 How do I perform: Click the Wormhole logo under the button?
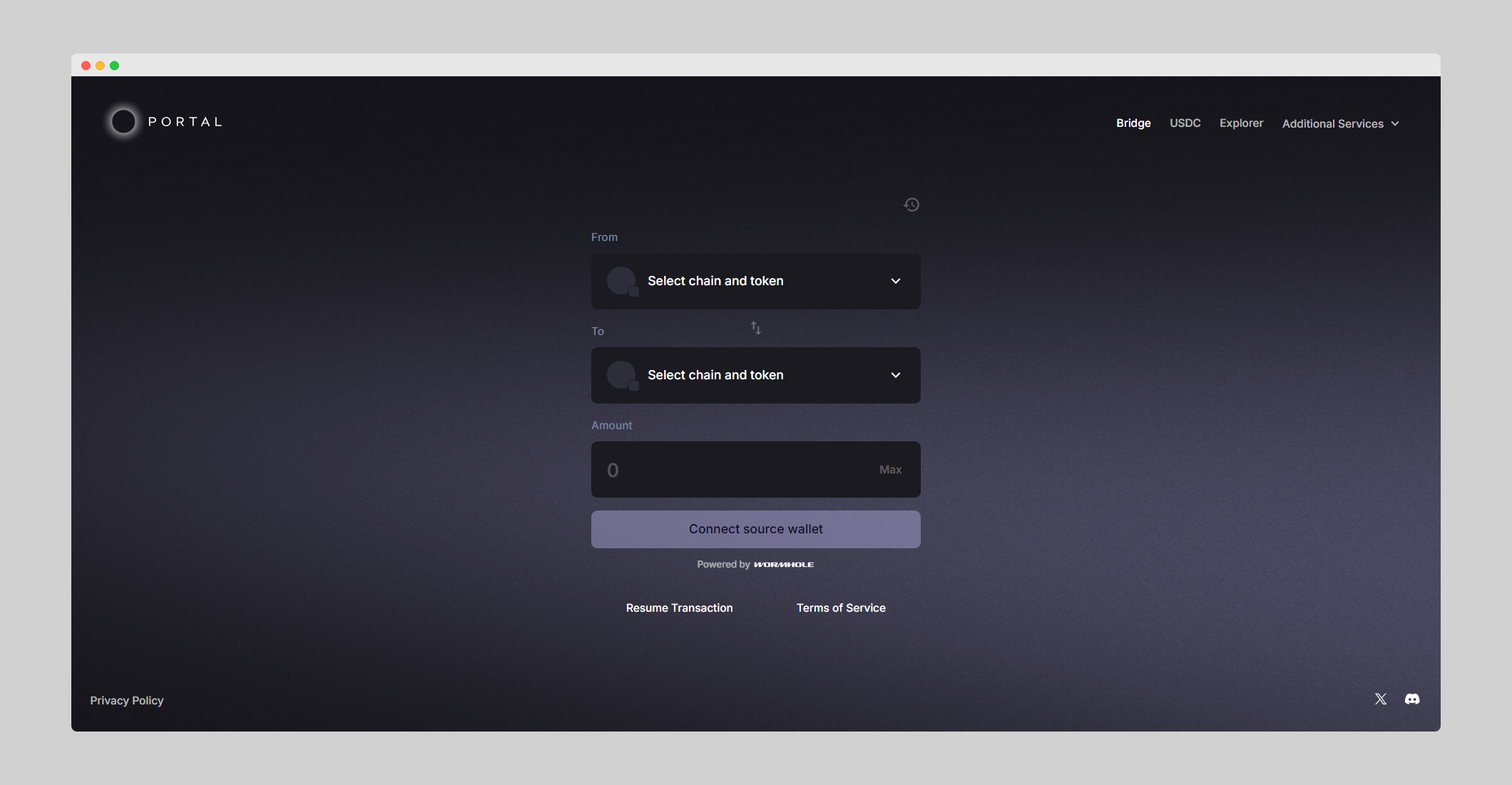coord(784,565)
